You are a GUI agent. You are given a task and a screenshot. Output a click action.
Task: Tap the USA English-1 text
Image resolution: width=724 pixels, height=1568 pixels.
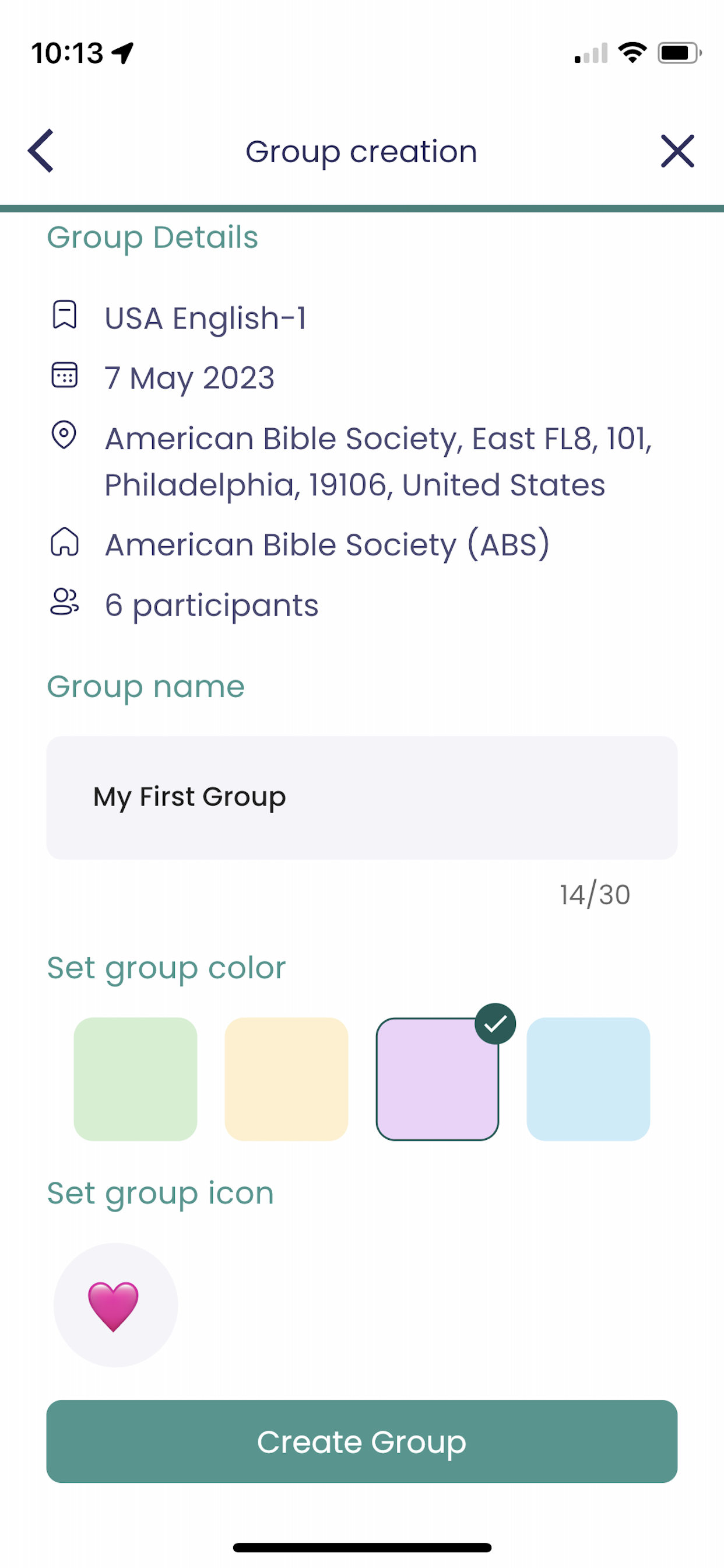coord(206,318)
